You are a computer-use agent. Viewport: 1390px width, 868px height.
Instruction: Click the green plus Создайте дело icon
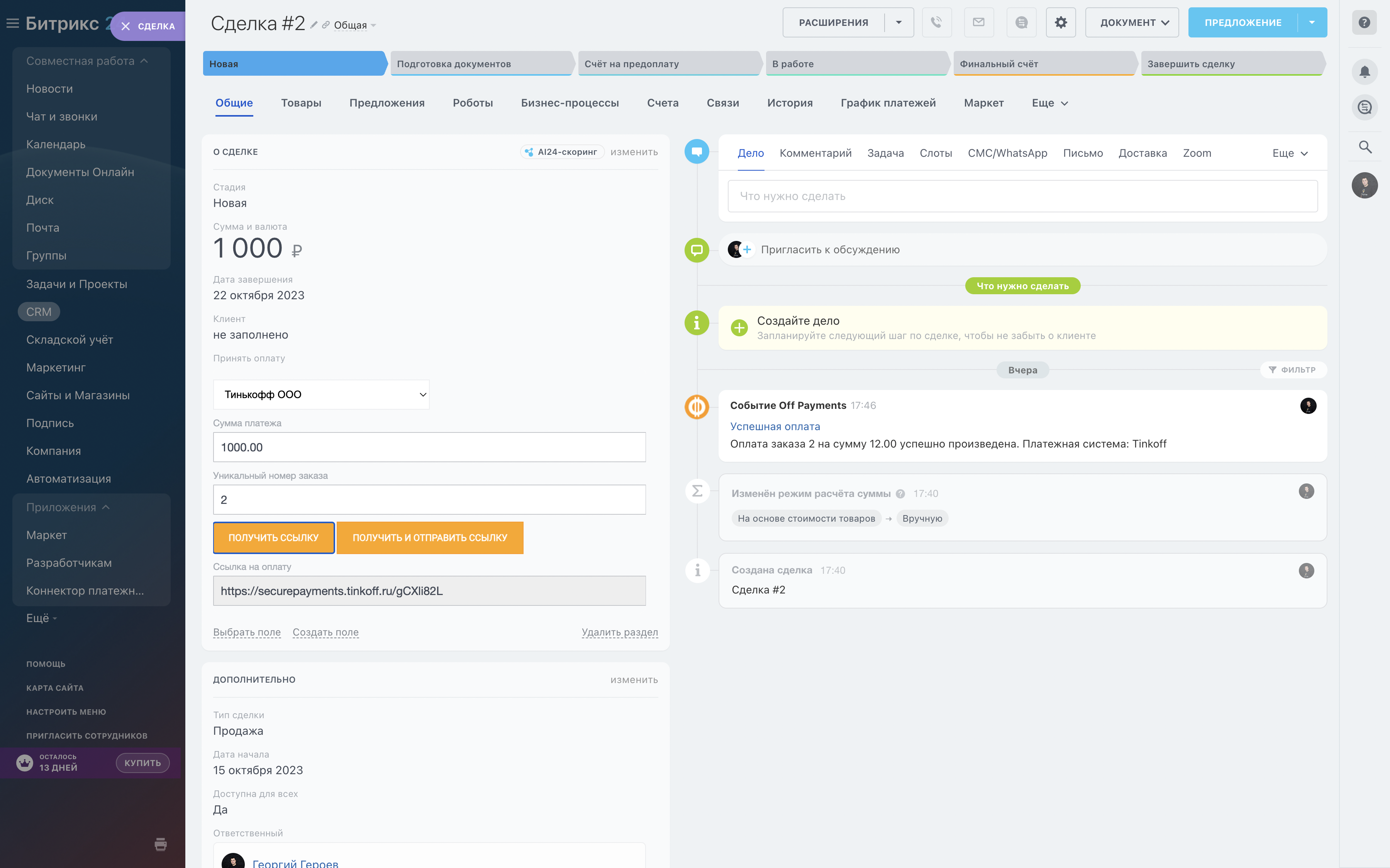point(739,328)
